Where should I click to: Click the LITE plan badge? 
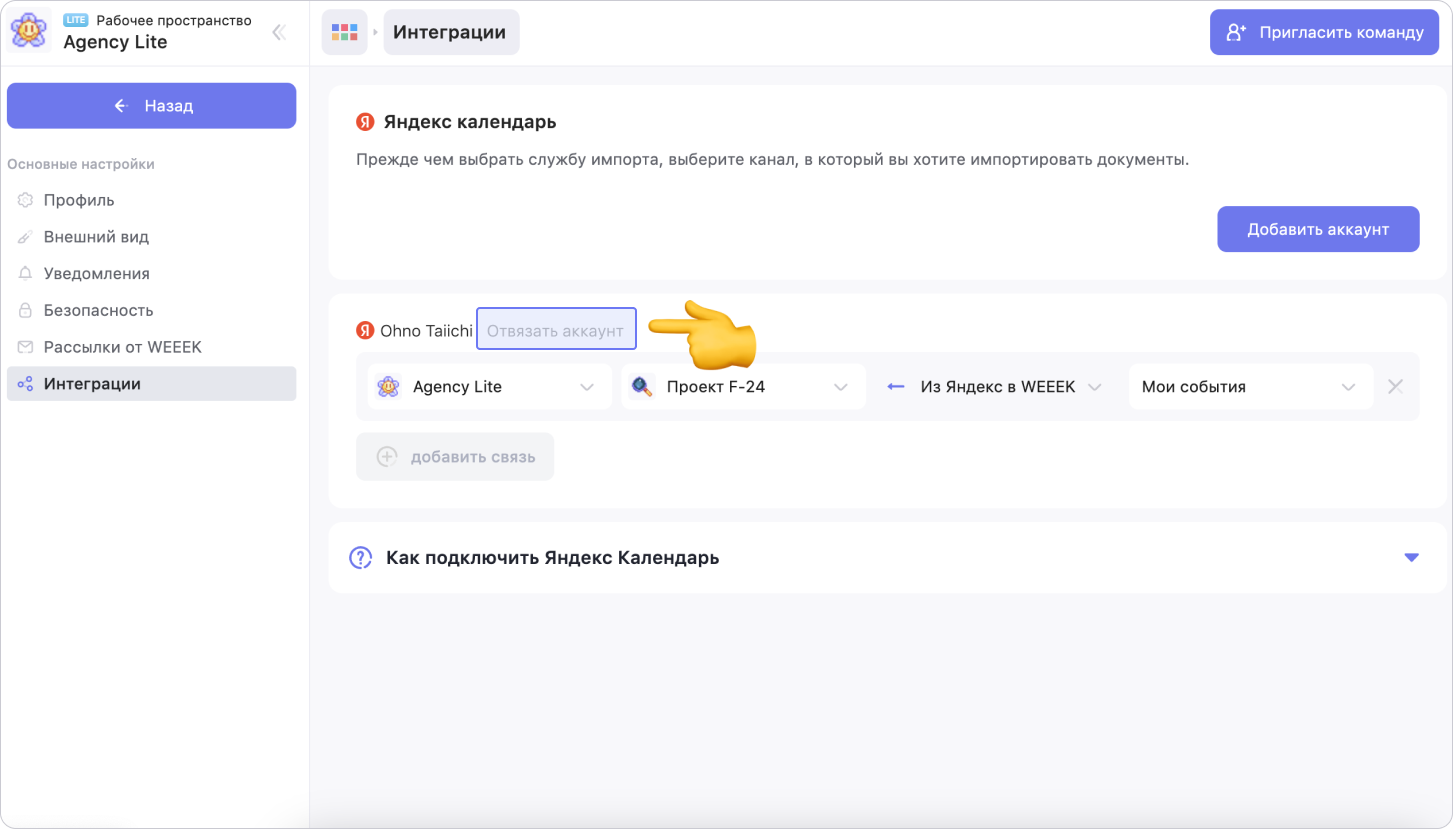[76, 20]
